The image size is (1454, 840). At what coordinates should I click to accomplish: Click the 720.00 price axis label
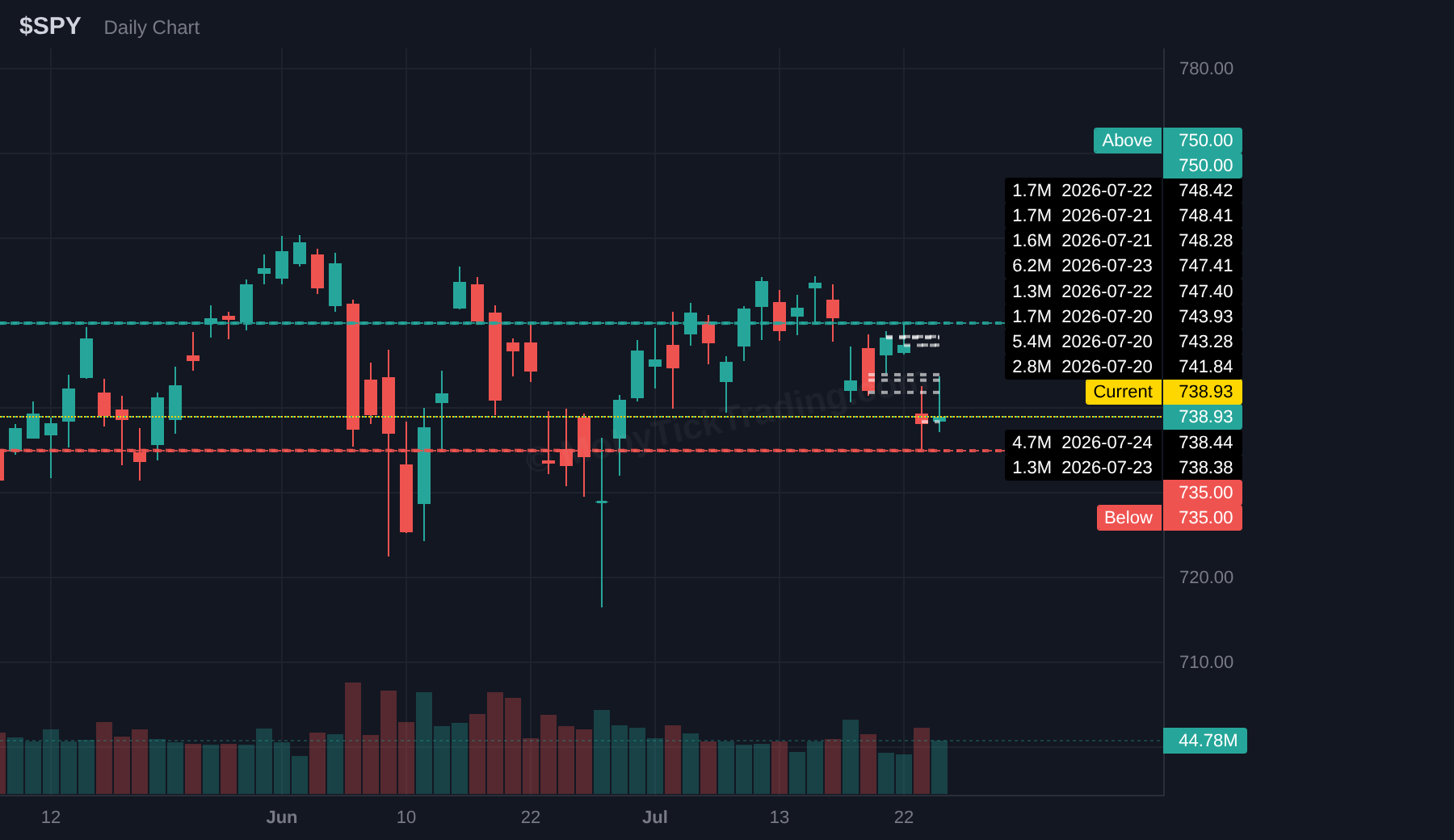click(x=1206, y=577)
